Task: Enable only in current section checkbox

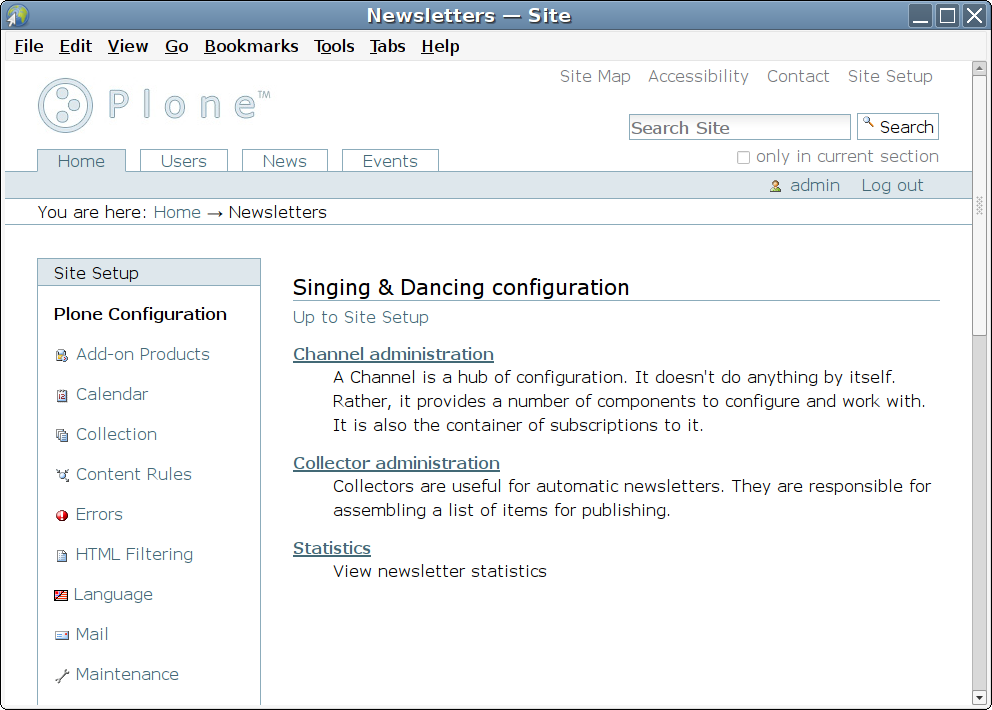Action: click(x=743, y=157)
